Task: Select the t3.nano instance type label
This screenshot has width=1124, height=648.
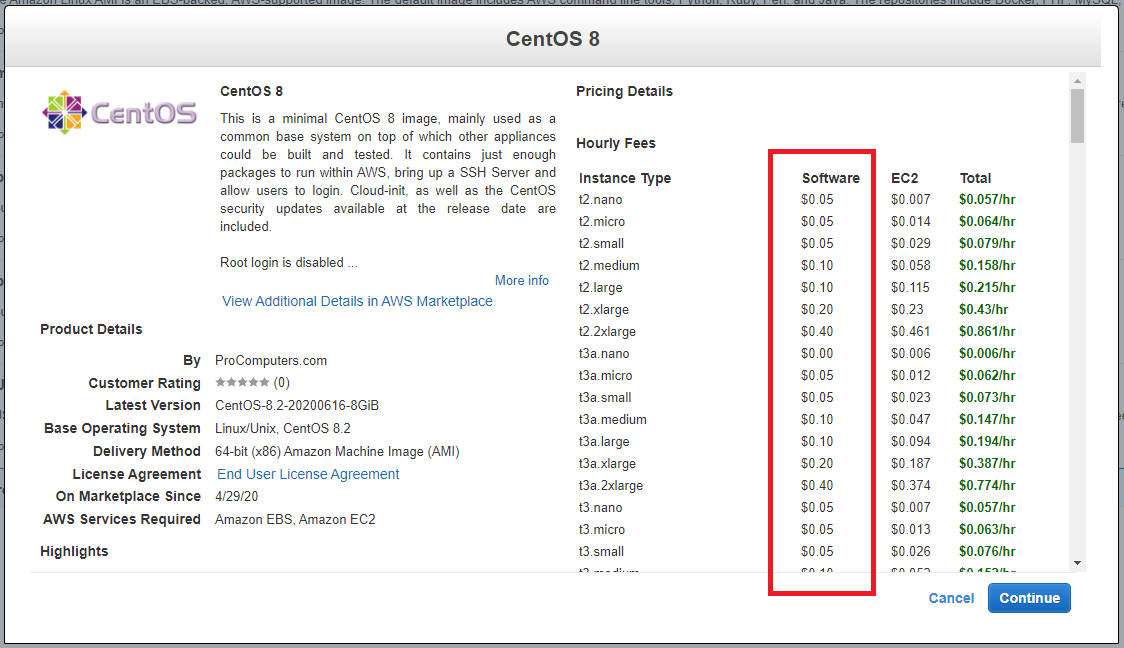Action: 601,508
